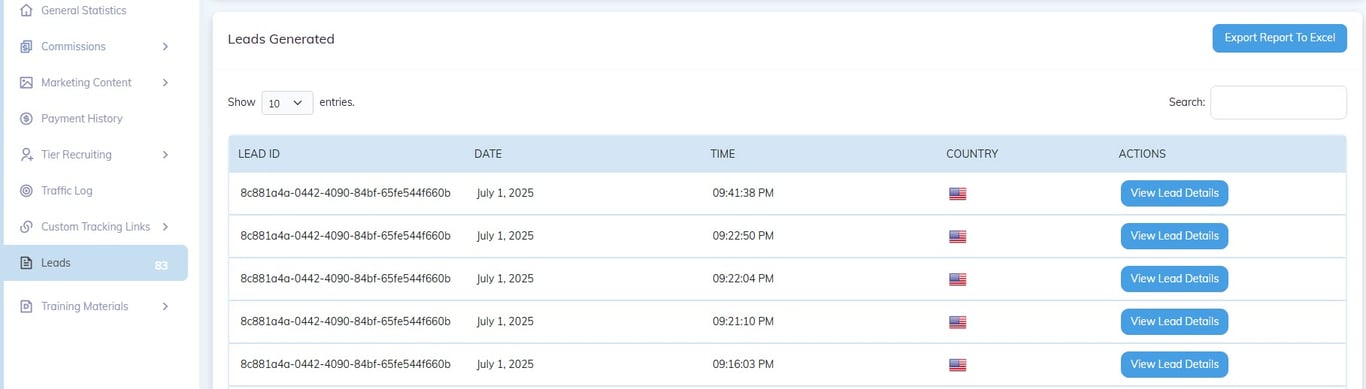Expand the Training Materials submenu chevron
Image resolution: width=1366 pixels, height=389 pixels.
click(165, 306)
